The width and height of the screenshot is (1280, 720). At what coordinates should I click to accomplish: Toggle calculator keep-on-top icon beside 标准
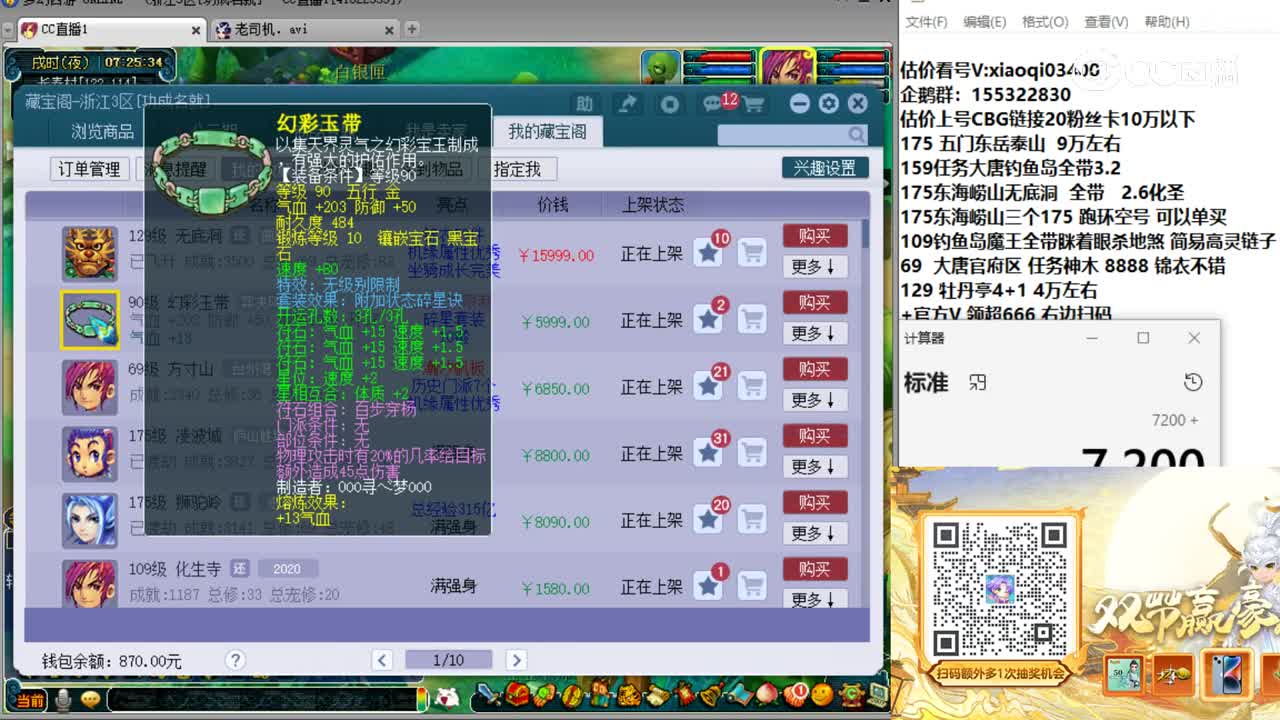pyautogui.click(x=978, y=382)
